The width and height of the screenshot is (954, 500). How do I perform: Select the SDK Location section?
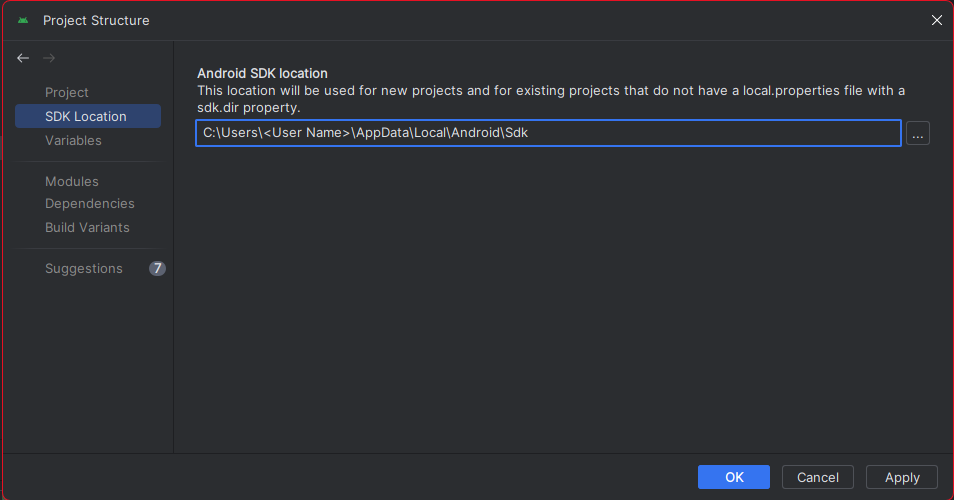click(x=88, y=116)
